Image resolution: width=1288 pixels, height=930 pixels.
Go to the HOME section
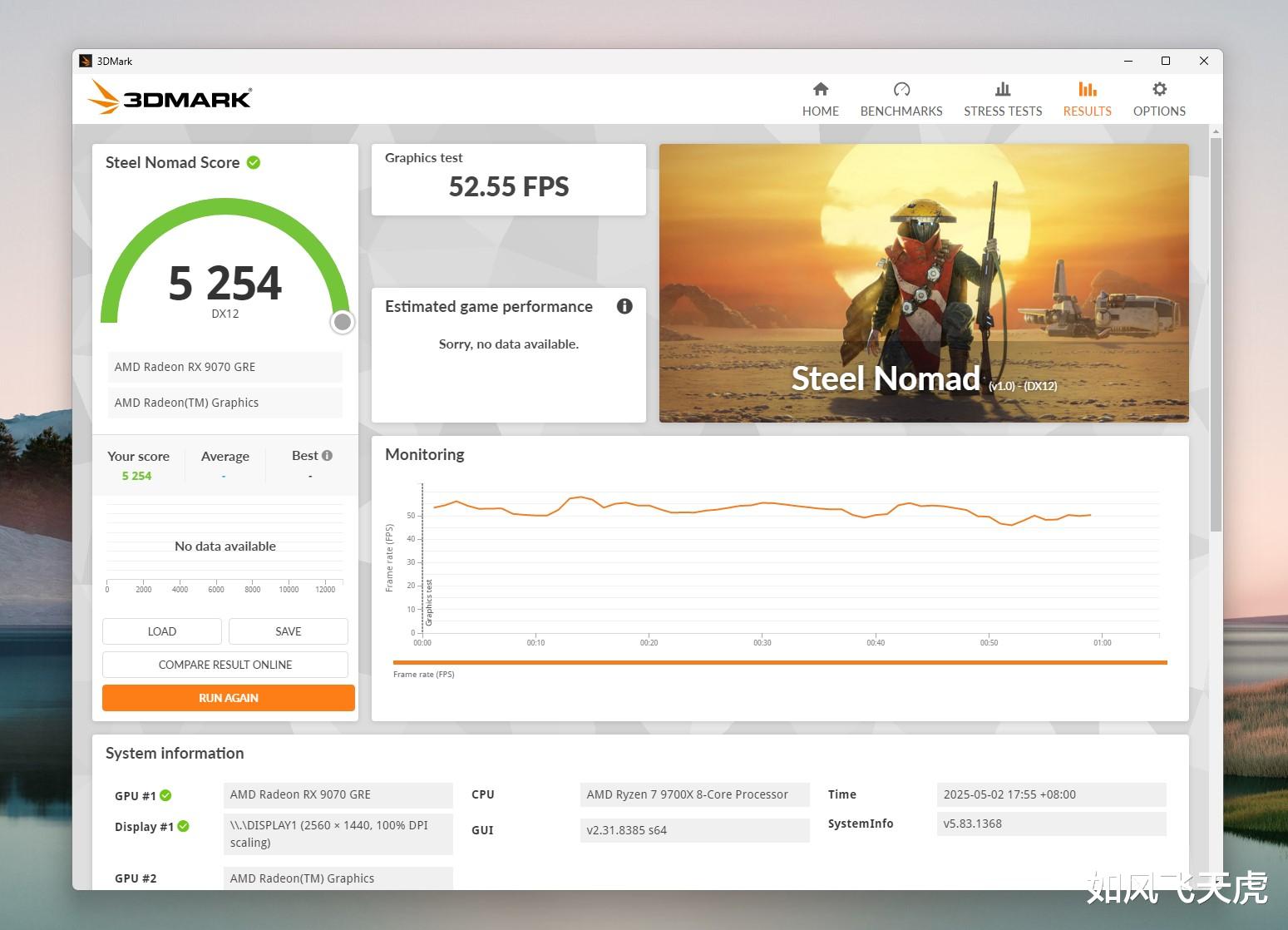click(x=820, y=99)
